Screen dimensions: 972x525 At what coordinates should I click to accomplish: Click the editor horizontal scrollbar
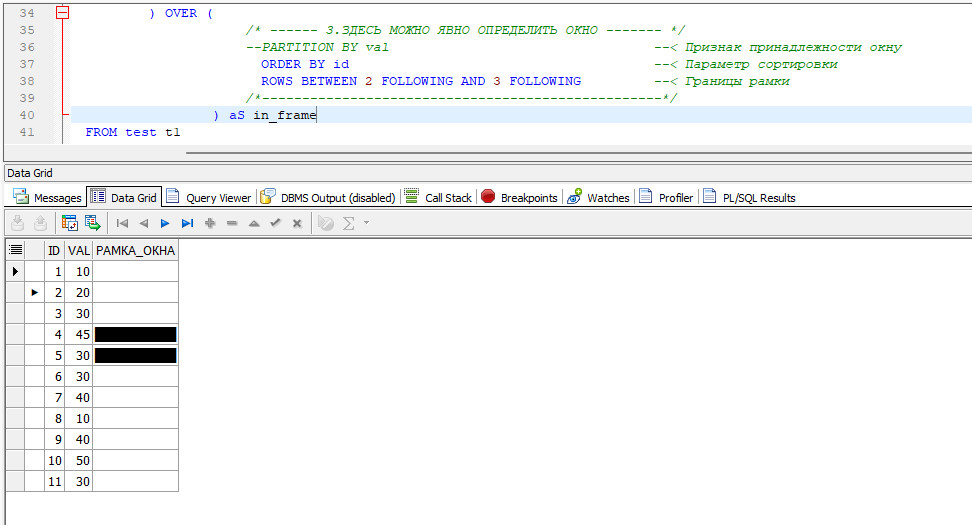point(579,152)
